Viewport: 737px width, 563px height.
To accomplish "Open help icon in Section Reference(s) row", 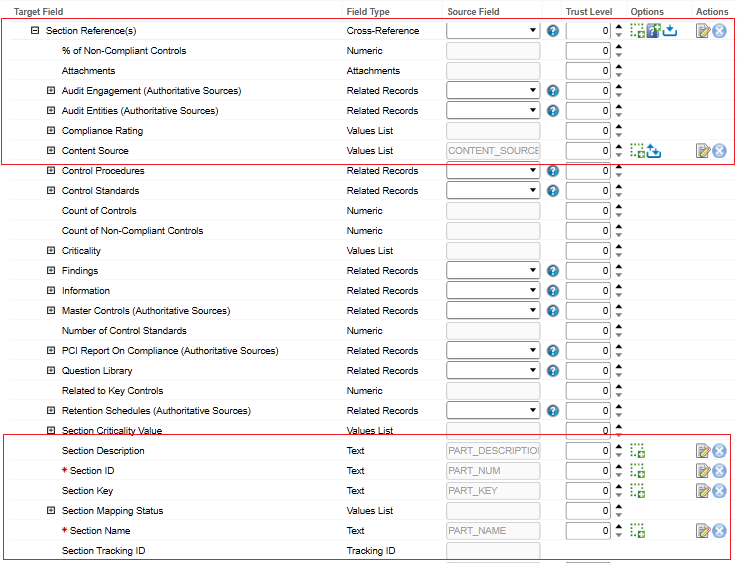I will coord(553,31).
